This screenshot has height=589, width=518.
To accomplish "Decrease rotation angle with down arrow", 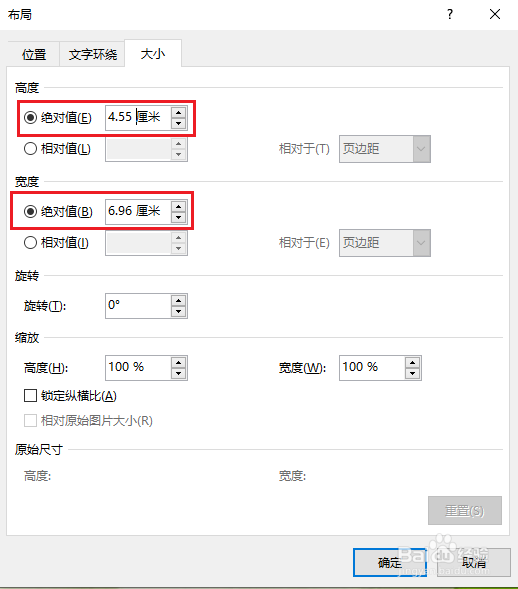I will click(x=178, y=311).
